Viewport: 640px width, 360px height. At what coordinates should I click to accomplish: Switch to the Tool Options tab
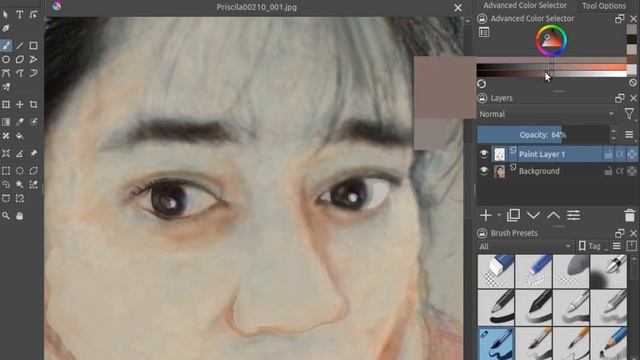tap(604, 6)
